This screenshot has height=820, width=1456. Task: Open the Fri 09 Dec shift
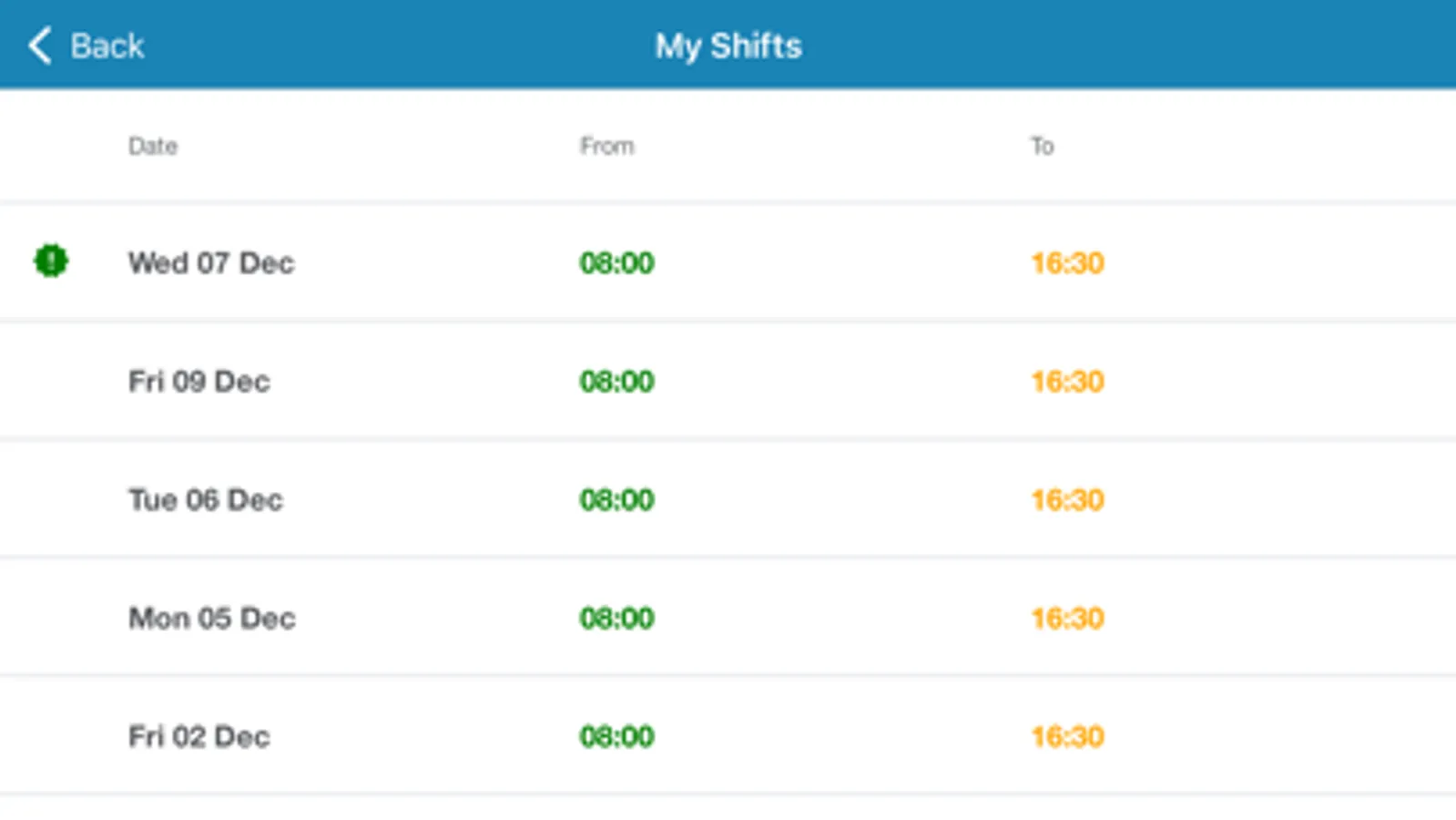tap(199, 381)
